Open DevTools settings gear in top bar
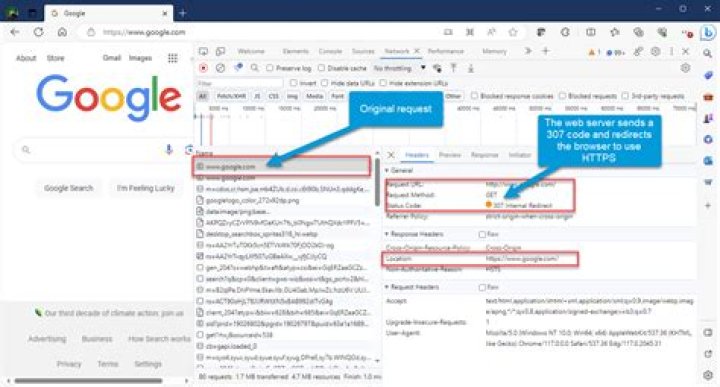The width and height of the screenshot is (720, 387). (x=655, y=52)
